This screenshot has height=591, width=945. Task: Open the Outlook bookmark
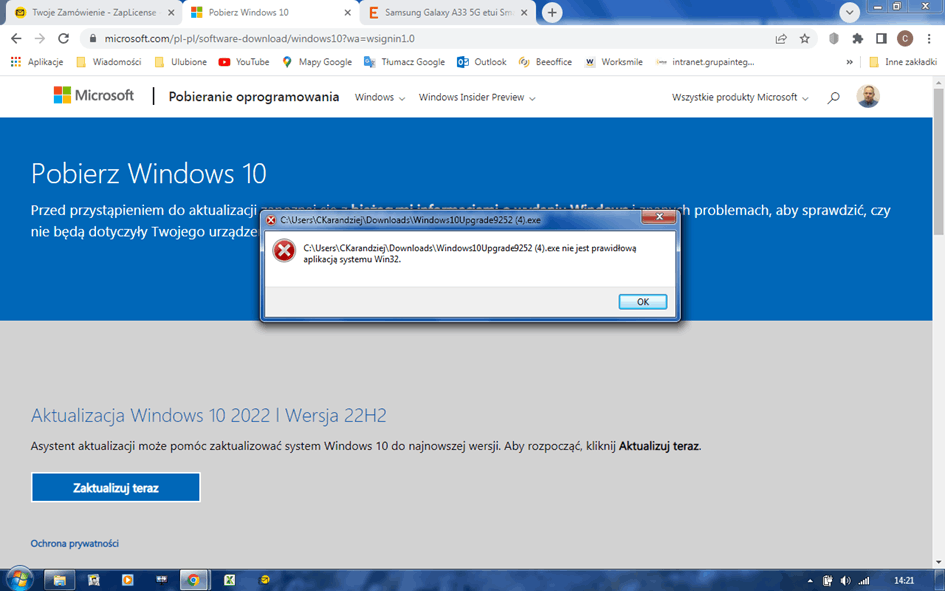point(482,62)
